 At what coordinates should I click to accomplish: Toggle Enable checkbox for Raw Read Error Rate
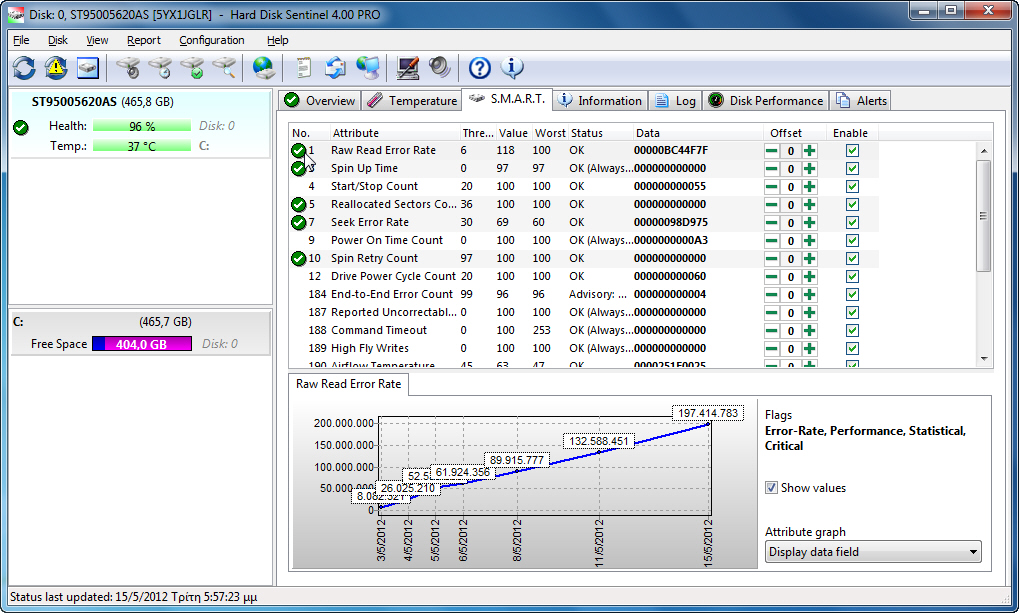pos(852,151)
